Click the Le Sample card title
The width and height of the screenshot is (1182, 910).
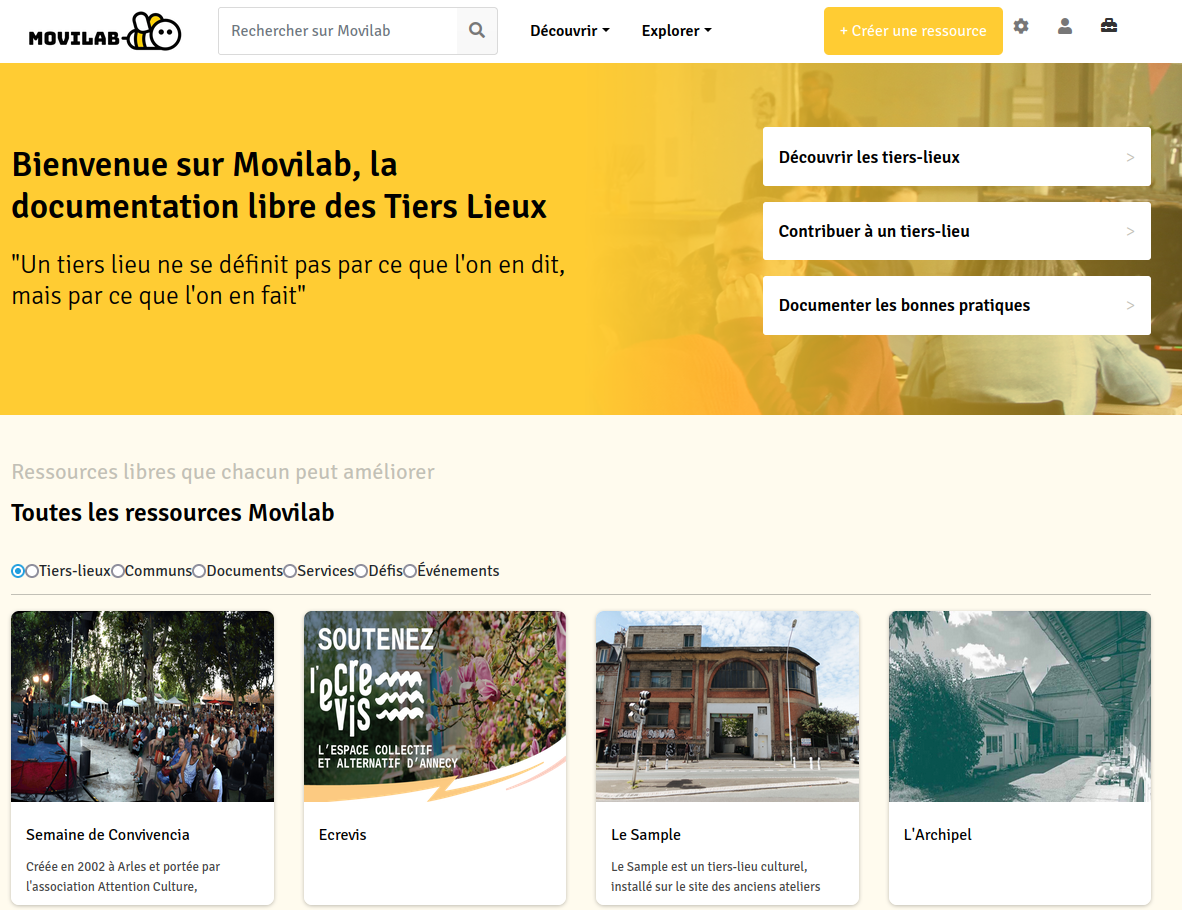coord(646,835)
